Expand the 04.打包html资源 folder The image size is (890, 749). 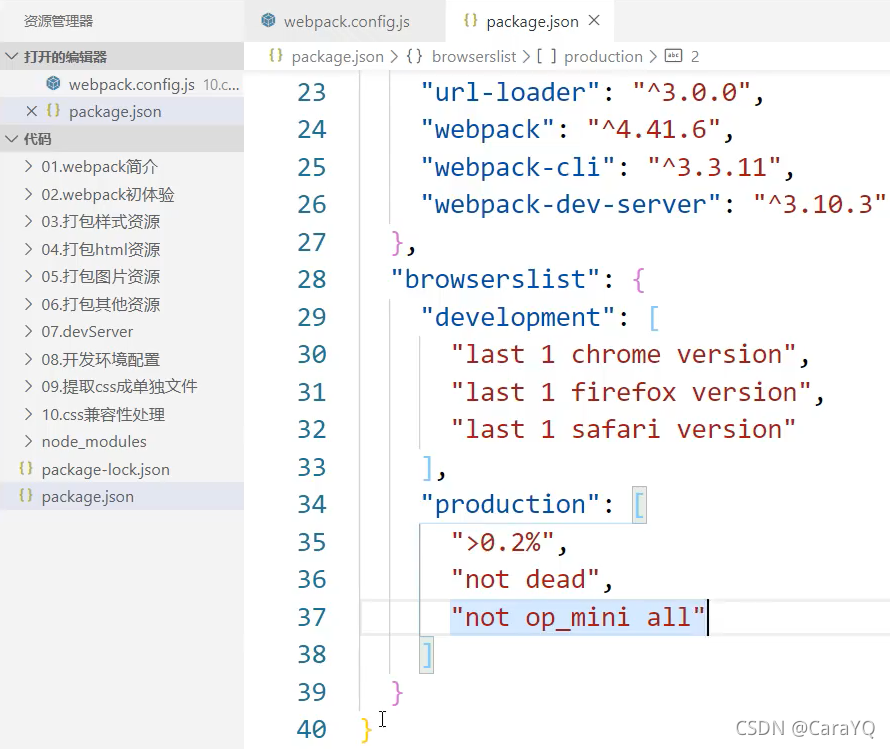pos(122,249)
